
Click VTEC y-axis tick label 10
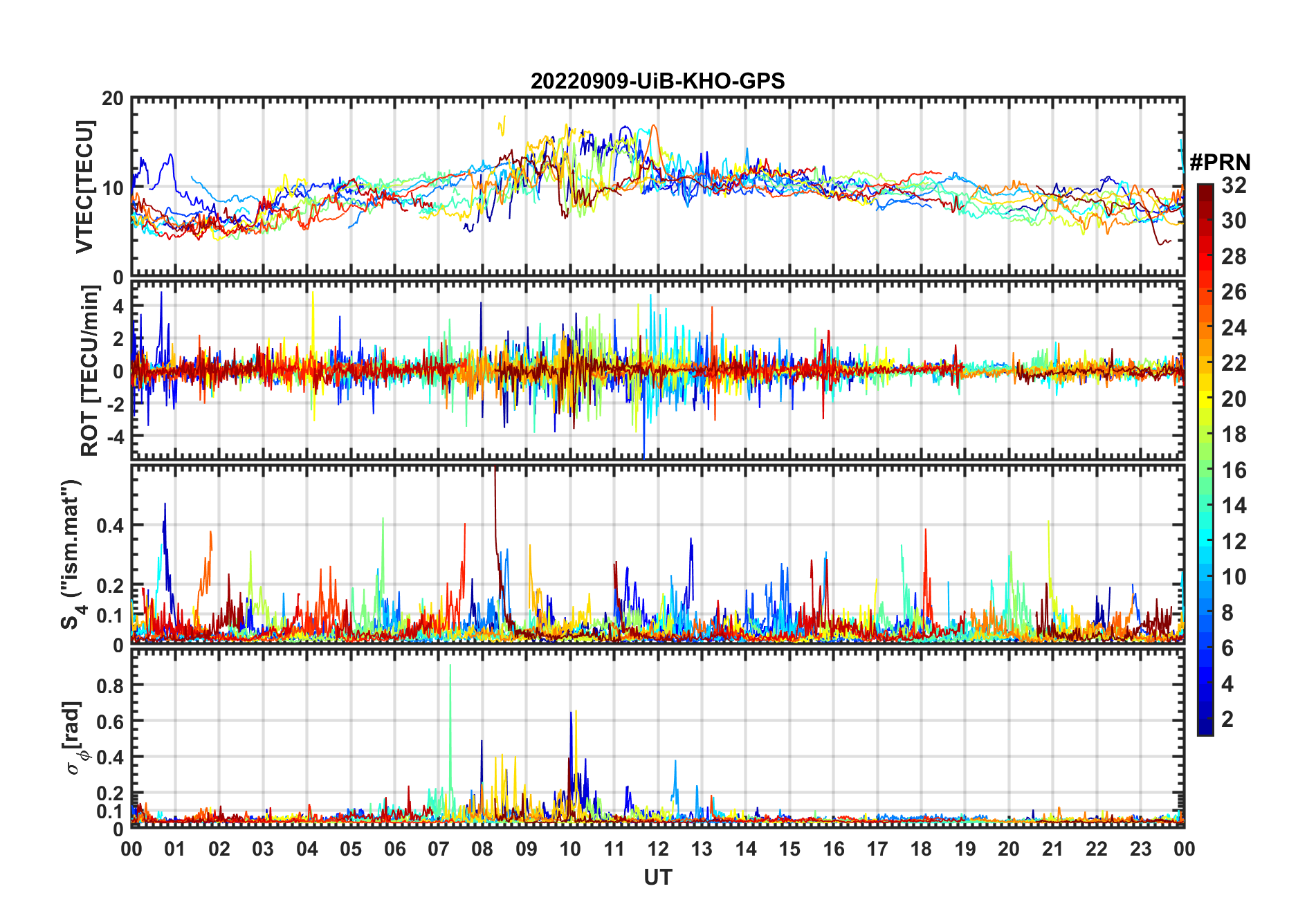(113, 187)
